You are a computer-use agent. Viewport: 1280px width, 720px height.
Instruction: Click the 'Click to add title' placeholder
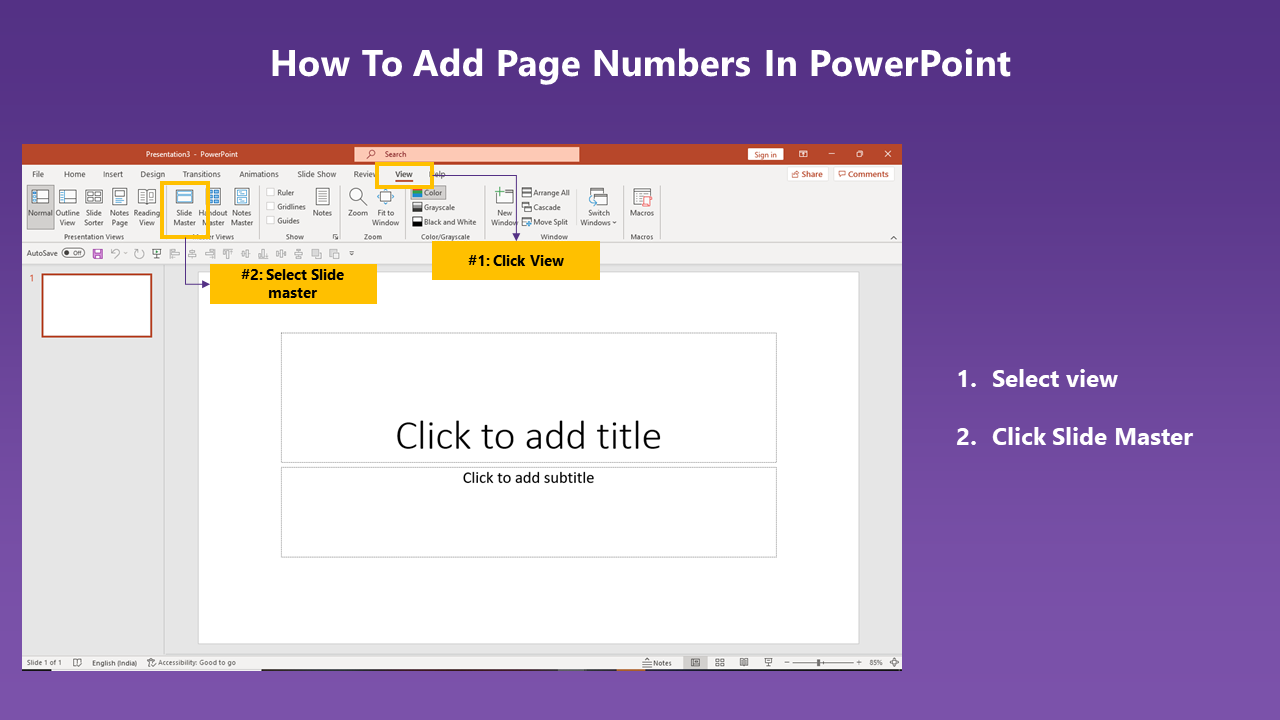pyautogui.click(x=528, y=398)
